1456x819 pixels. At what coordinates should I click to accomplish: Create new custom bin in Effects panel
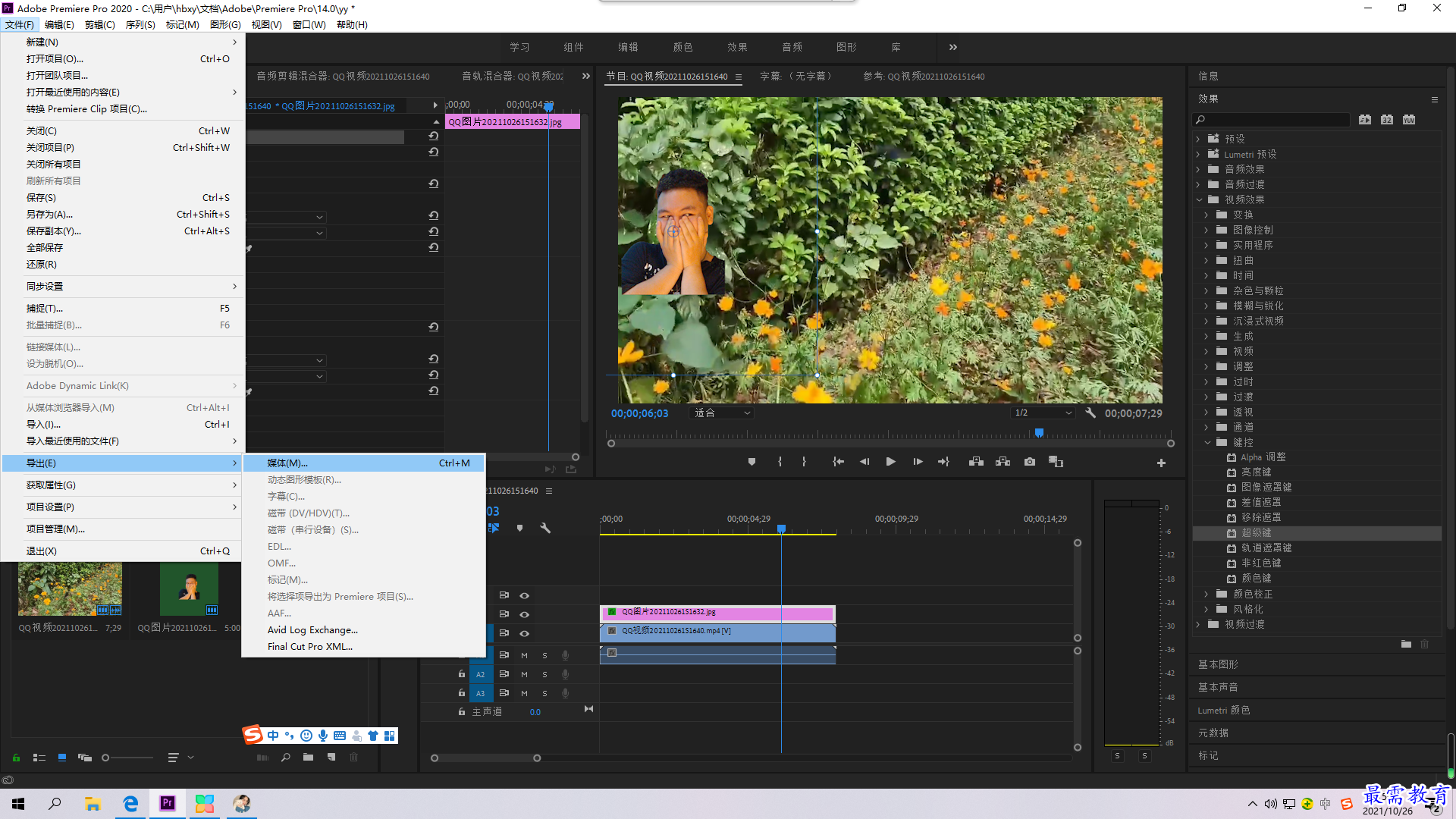[x=1406, y=644]
